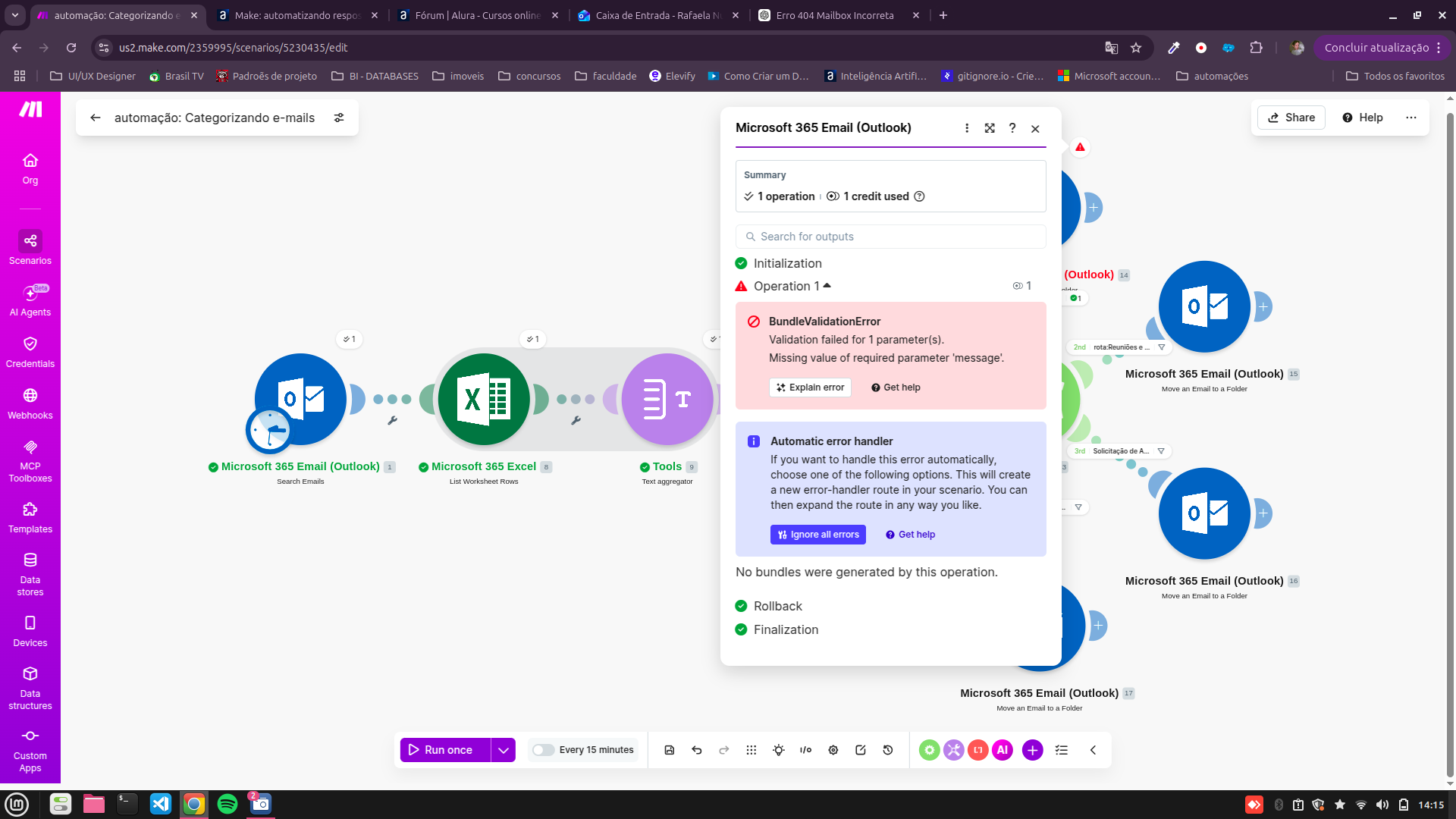
Task: Click Ignore all errors
Action: point(818,535)
